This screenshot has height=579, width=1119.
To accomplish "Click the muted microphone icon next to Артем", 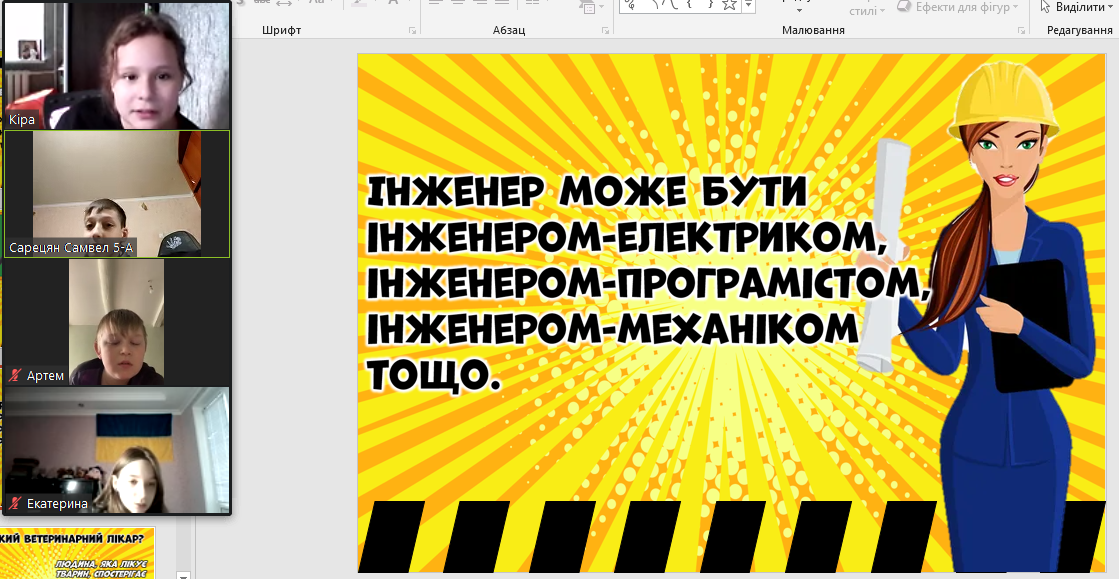I will click(x=15, y=376).
